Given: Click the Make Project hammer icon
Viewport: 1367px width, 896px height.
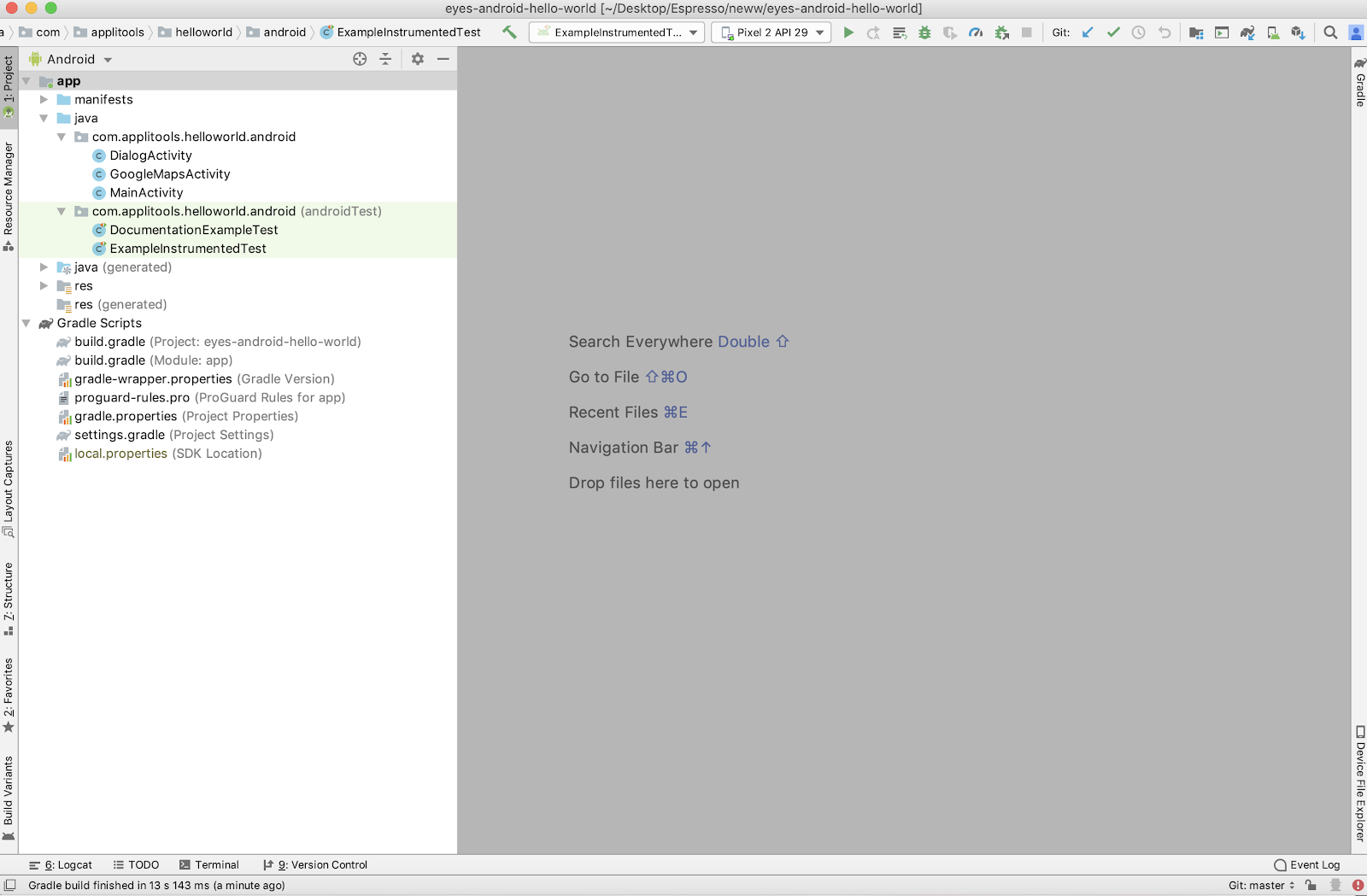Looking at the screenshot, I should (x=509, y=32).
